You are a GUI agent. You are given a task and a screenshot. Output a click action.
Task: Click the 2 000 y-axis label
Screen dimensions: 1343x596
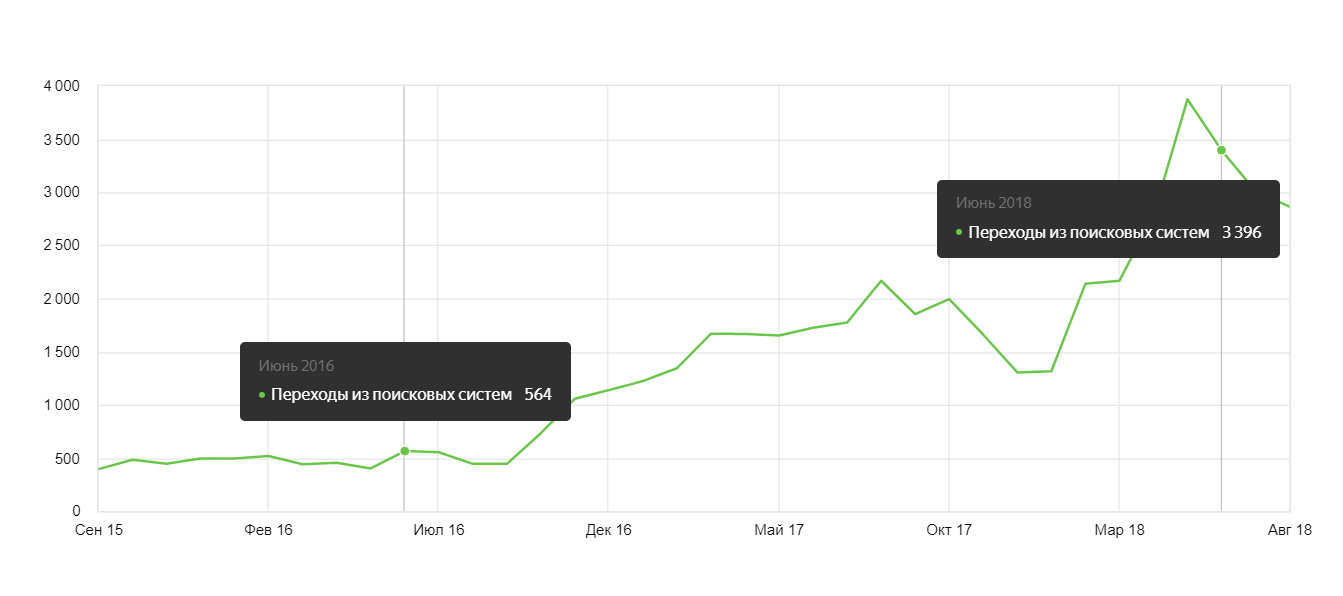pos(61,299)
